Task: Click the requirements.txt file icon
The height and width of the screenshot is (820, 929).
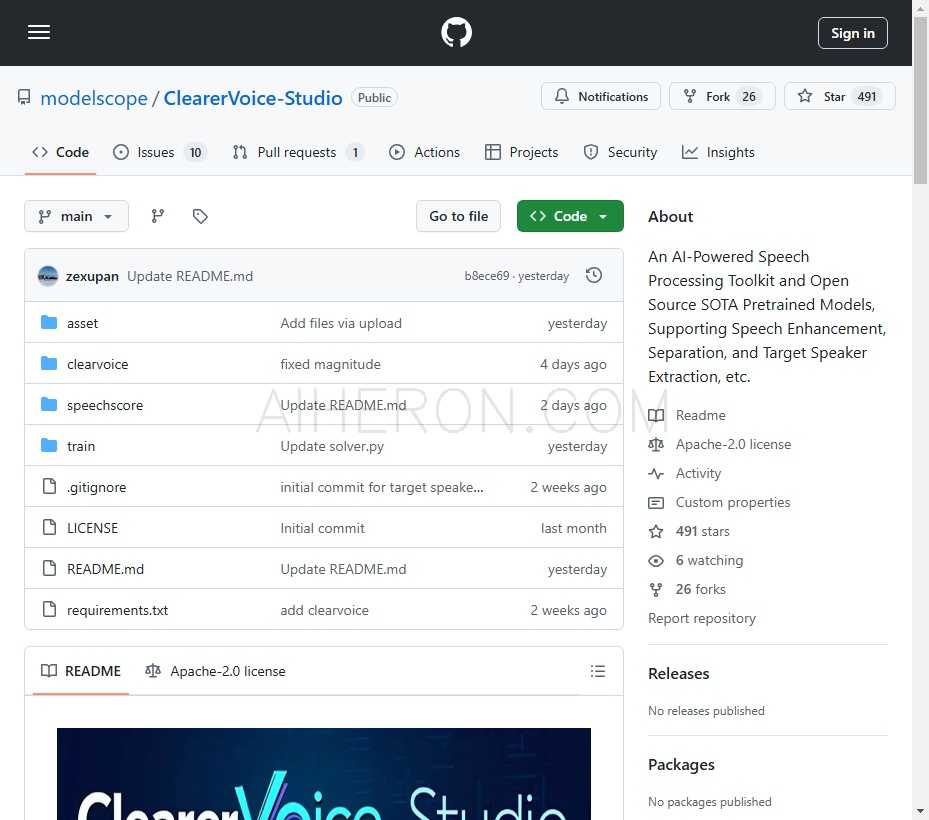Action: point(49,608)
